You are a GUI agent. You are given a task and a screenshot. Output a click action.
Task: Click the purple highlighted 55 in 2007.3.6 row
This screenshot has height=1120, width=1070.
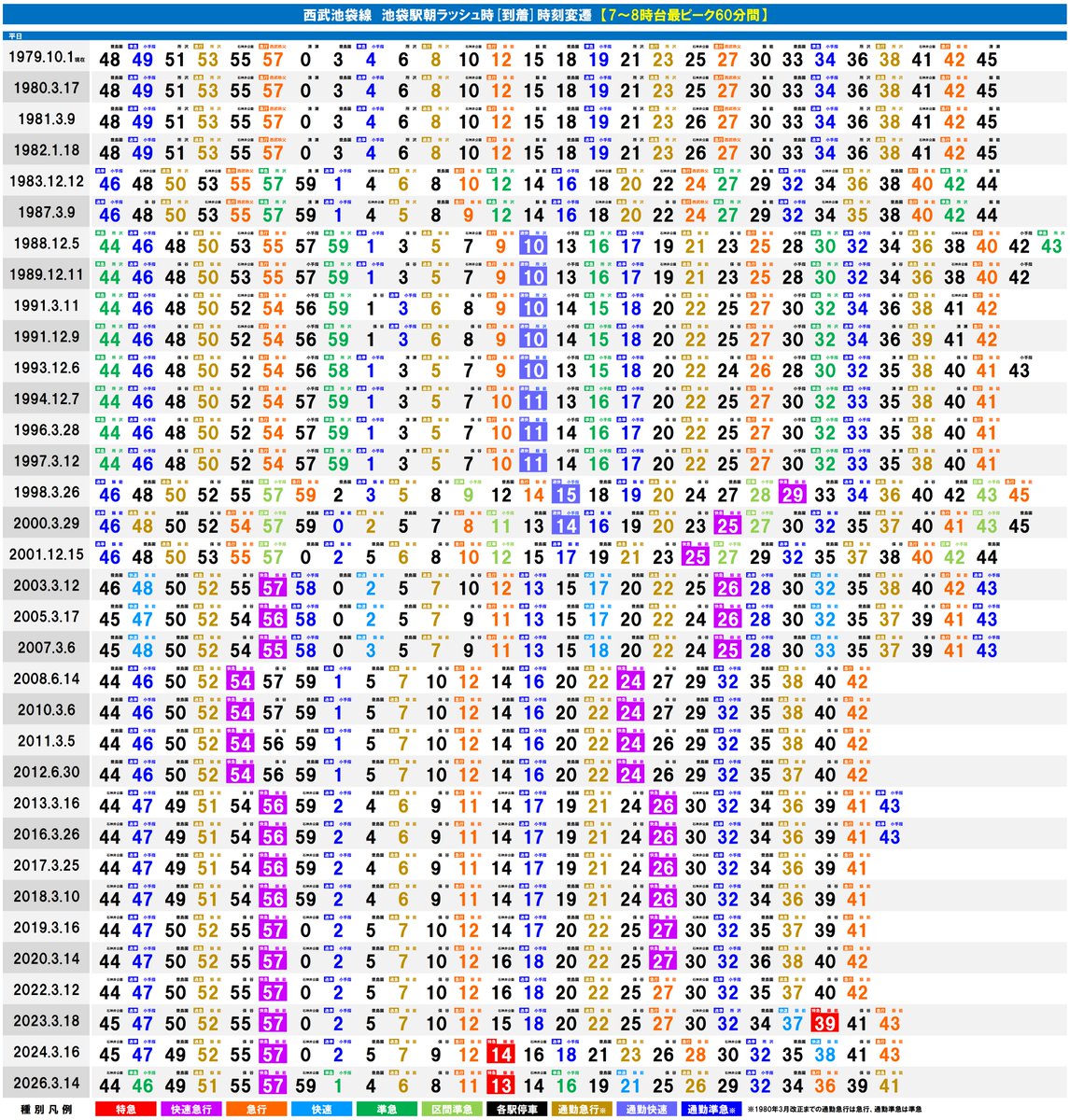click(x=273, y=651)
